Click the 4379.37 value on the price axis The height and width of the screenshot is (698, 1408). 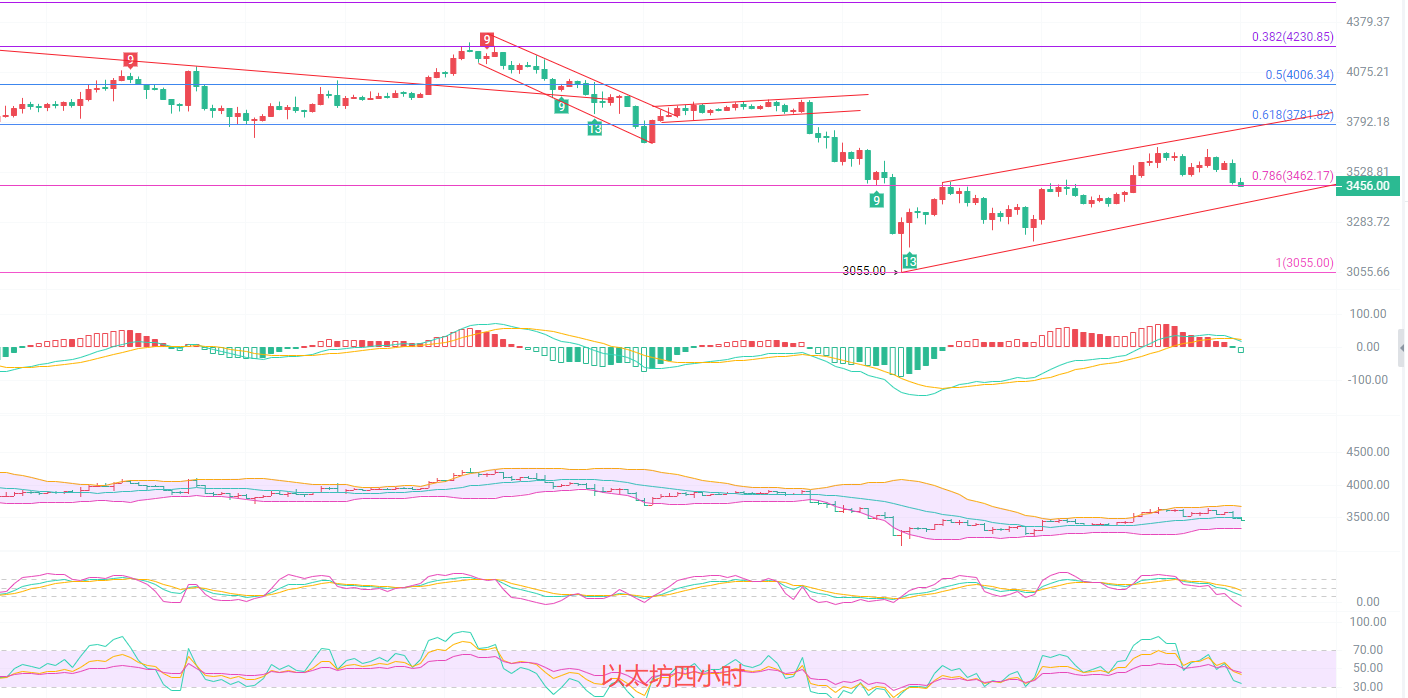(x=1368, y=22)
